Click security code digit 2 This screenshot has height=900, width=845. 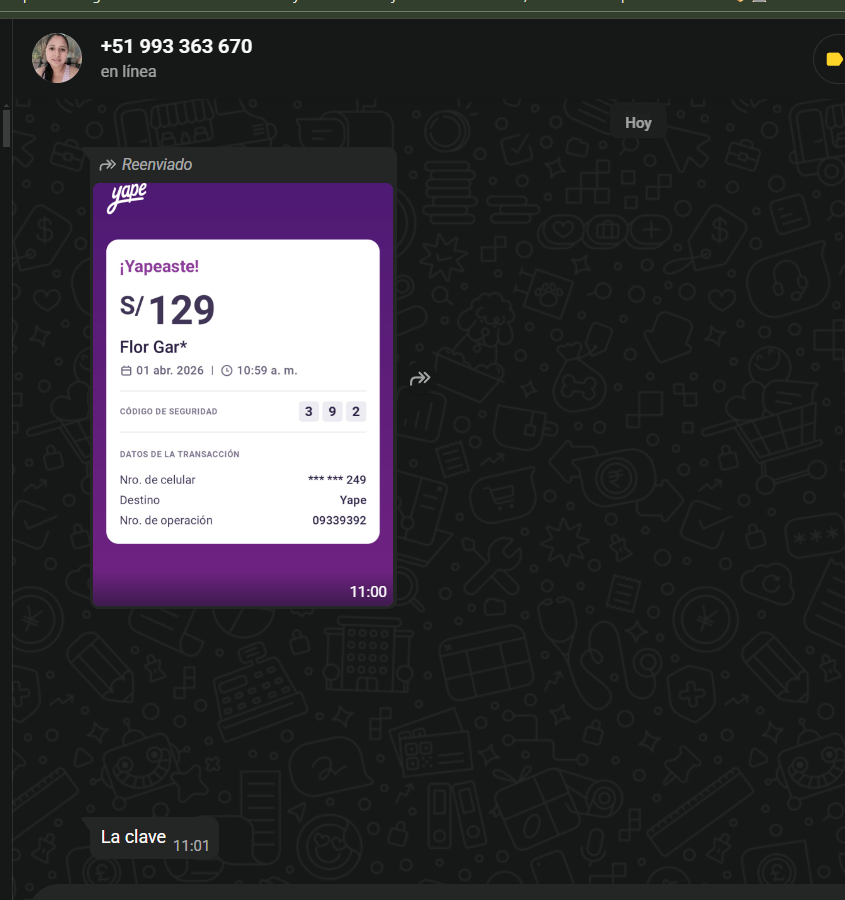356,412
